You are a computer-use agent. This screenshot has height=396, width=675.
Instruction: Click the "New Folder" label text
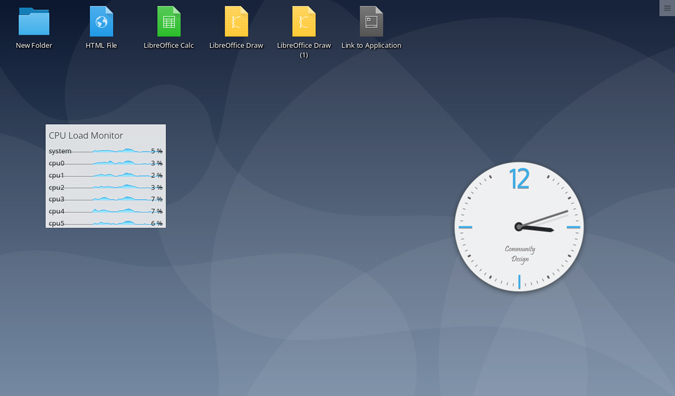click(x=34, y=45)
